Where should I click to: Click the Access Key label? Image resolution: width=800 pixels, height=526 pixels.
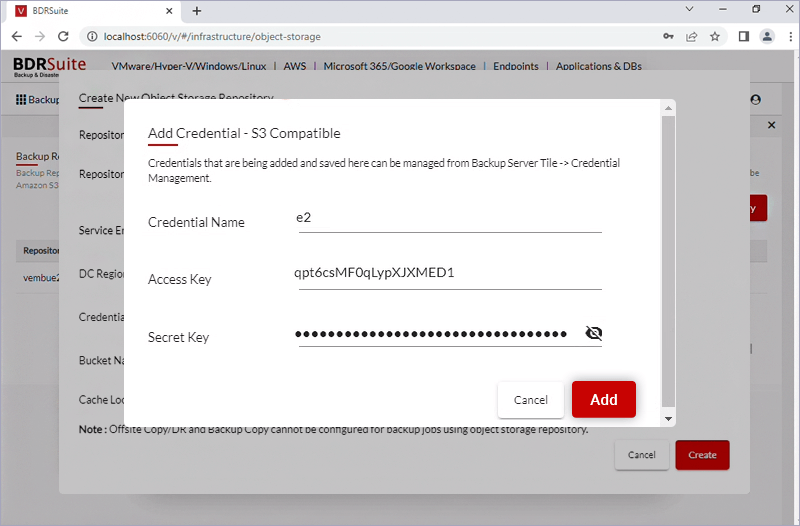pyautogui.click(x=180, y=280)
